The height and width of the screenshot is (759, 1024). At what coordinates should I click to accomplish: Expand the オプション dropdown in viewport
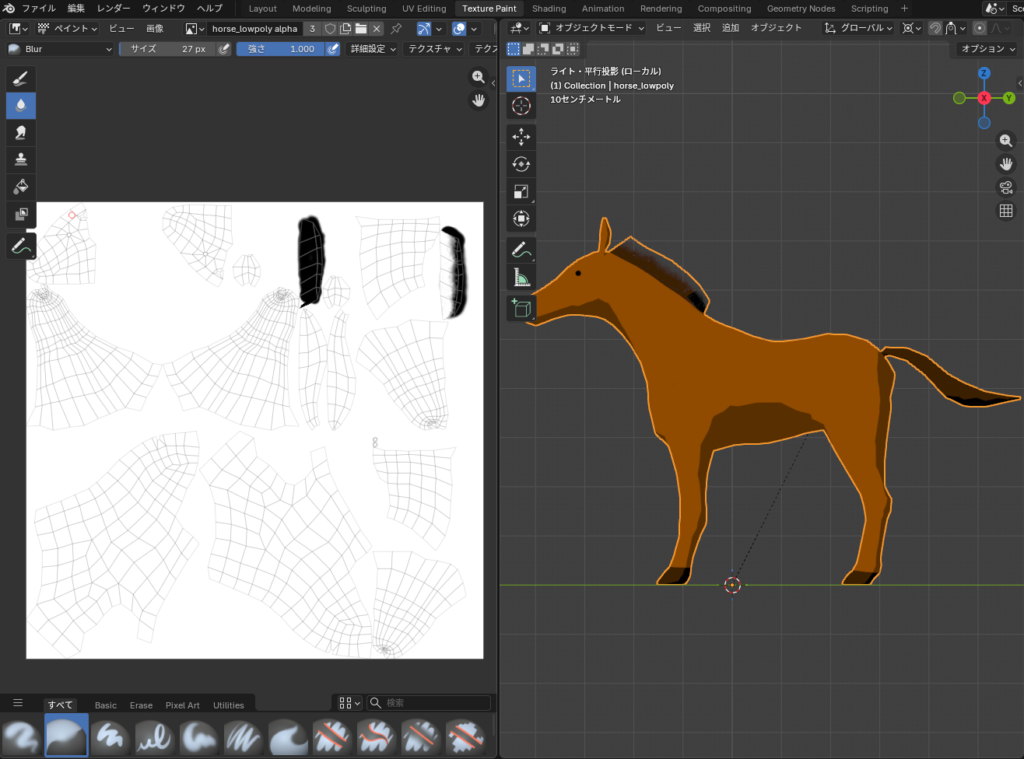pyautogui.click(x=985, y=48)
